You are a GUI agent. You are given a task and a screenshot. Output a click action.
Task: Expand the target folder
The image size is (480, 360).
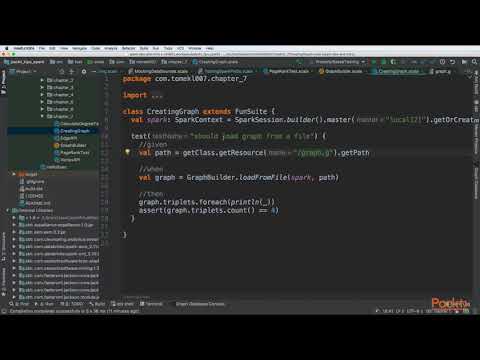click(x=14, y=174)
